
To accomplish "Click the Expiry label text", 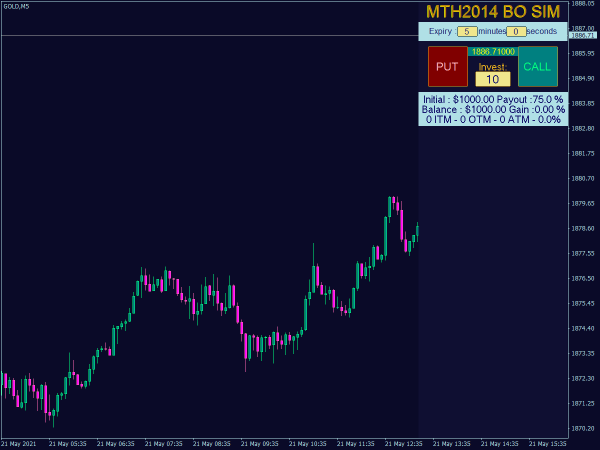I will click(x=442, y=31).
